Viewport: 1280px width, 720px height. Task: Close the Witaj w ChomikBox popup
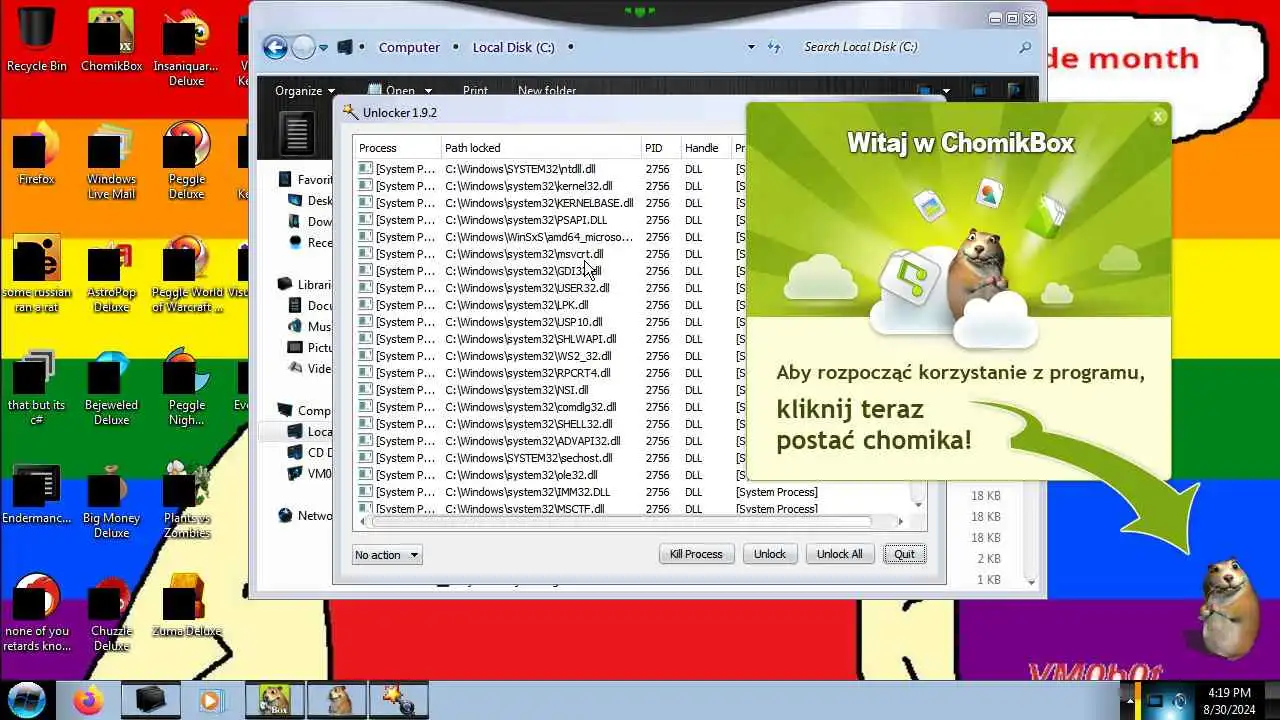click(1158, 116)
